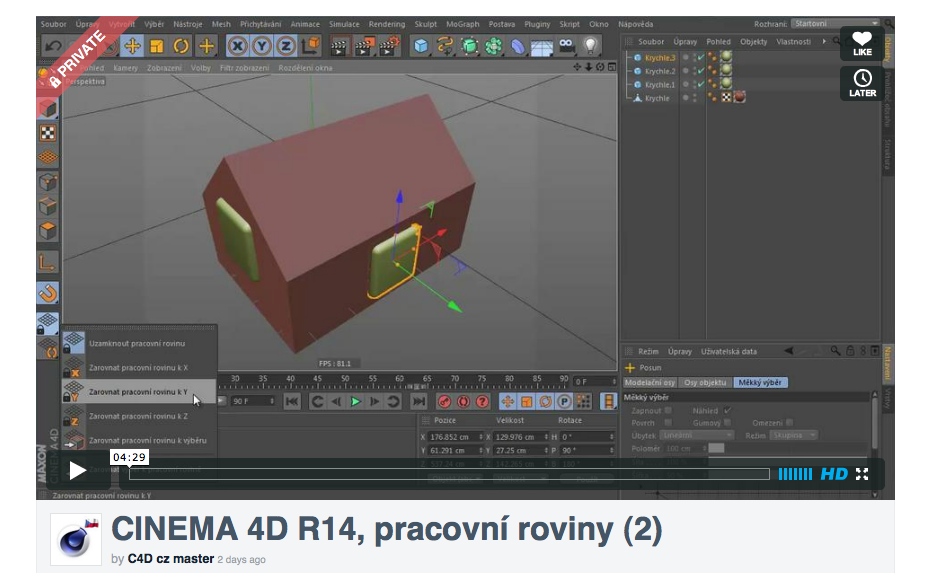Click the Pozice X value field
The width and height of the screenshot is (928, 573).
pyautogui.click(x=456, y=437)
